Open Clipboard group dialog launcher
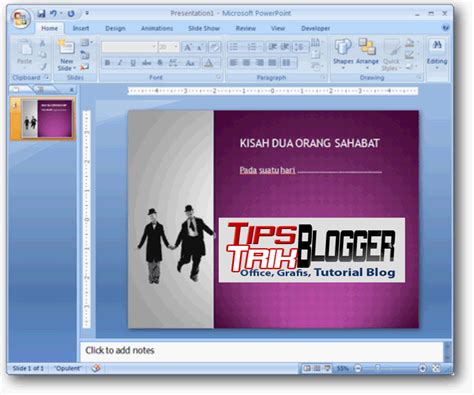474x395 pixels. [x=47, y=77]
